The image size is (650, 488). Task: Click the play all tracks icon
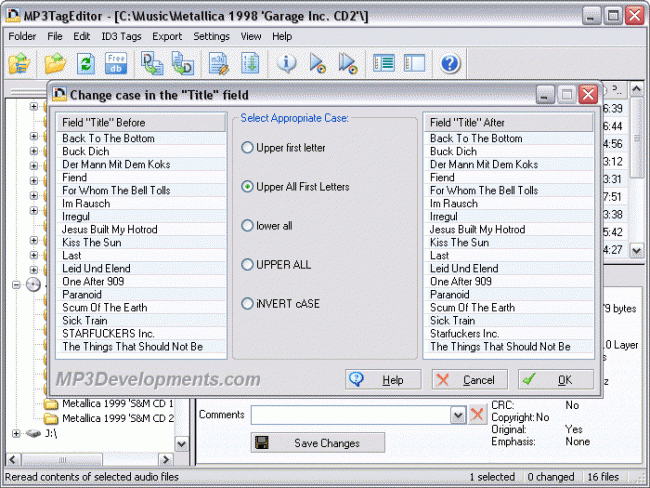pos(347,63)
